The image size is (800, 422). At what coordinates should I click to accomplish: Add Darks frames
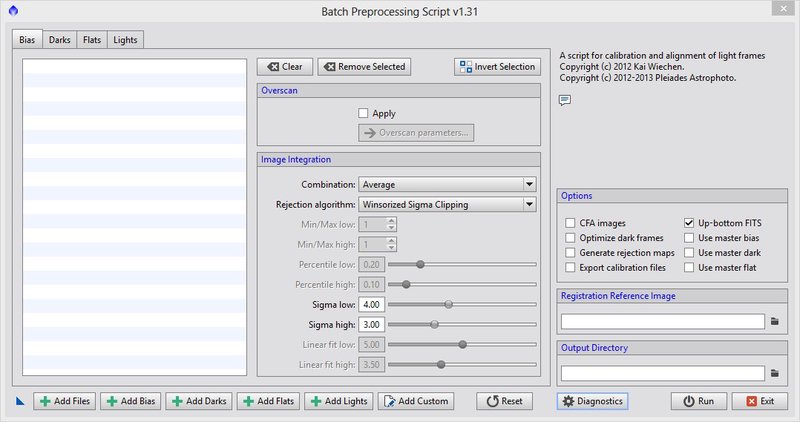click(x=199, y=401)
